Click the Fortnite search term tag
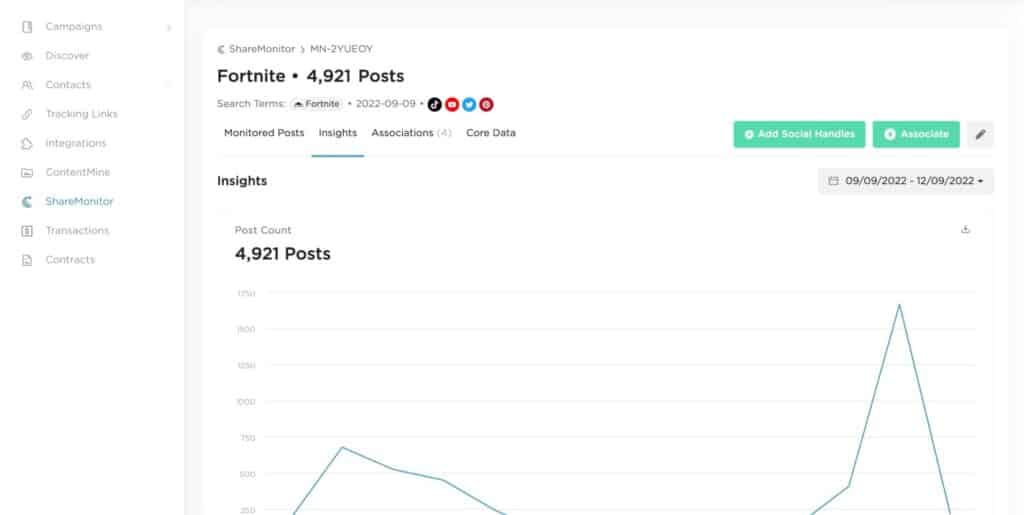The height and width of the screenshot is (515, 1024). 317,104
